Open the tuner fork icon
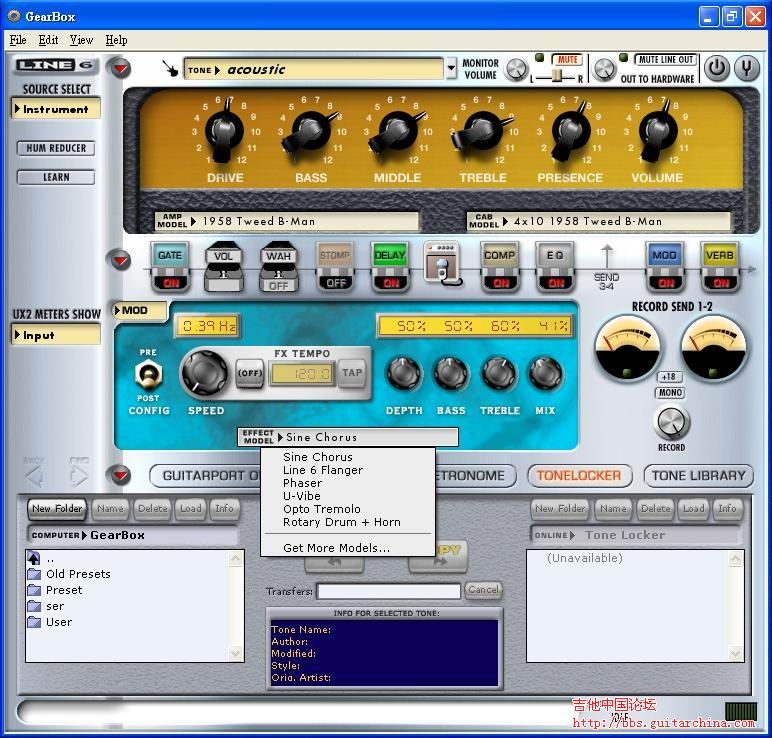Screen dimensions: 772x738 pos(746,68)
